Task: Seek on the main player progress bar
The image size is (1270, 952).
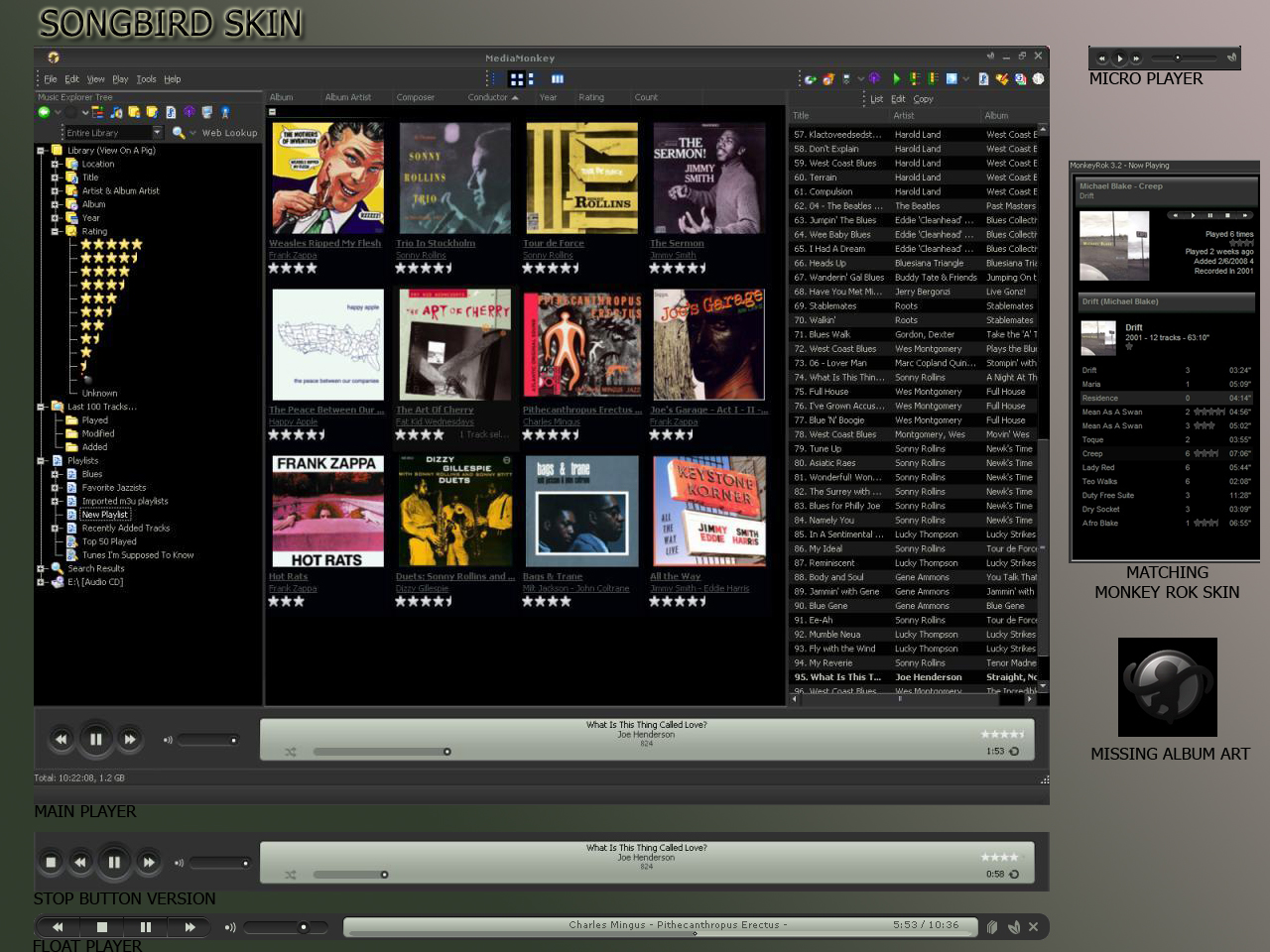Action: click(381, 752)
